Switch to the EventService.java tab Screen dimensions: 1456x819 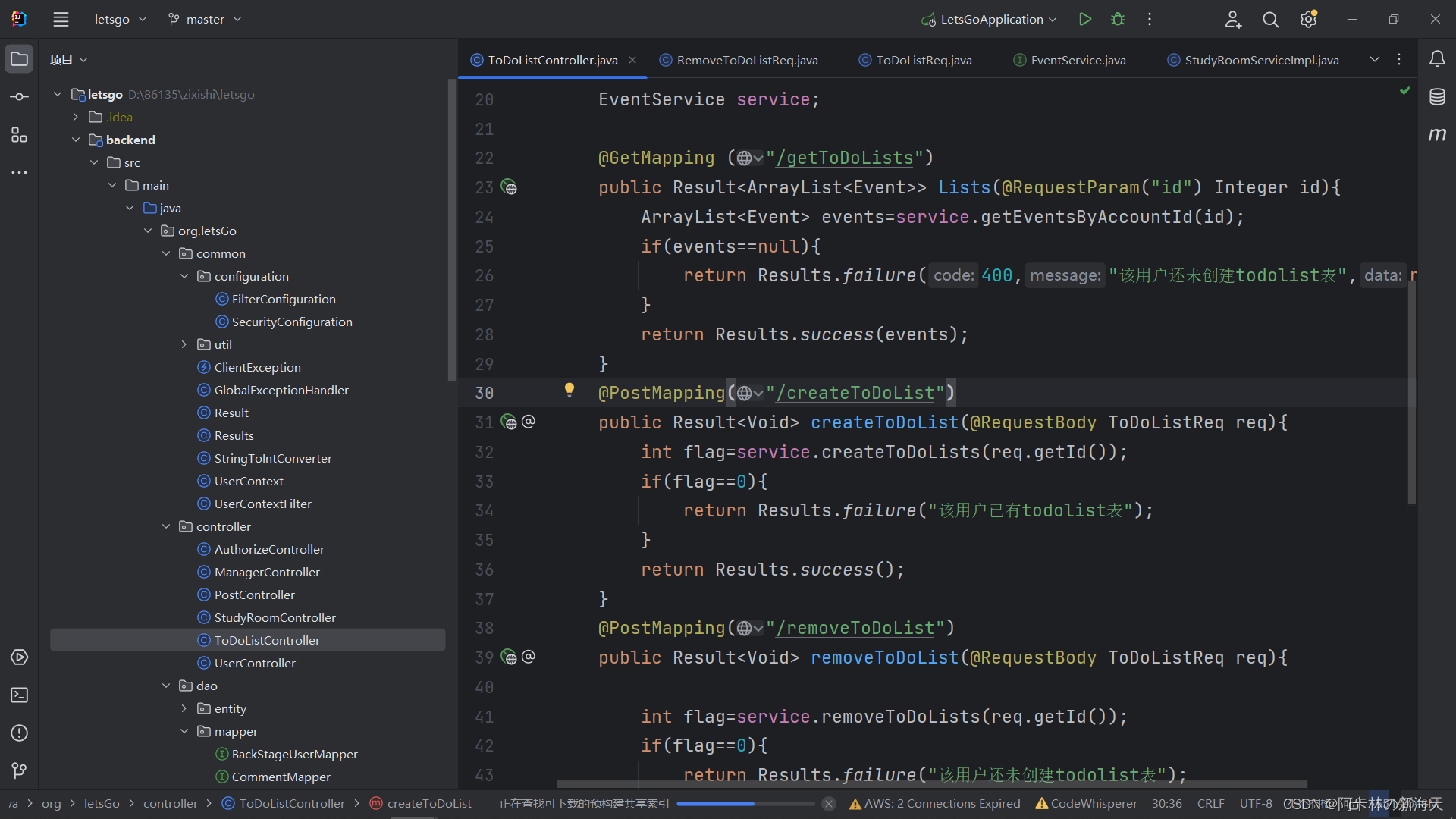point(1077,60)
